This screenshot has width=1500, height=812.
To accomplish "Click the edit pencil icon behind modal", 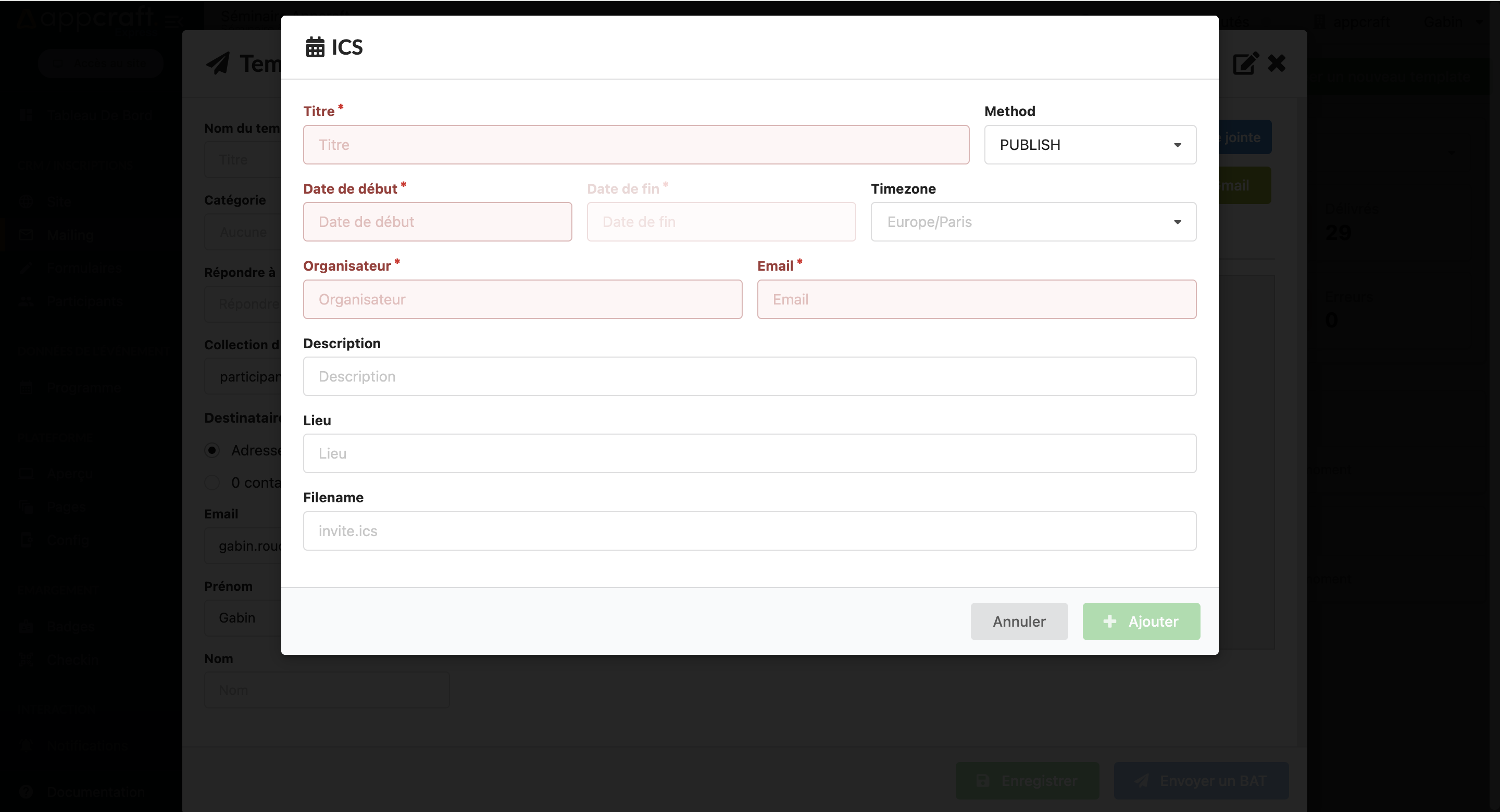I will tap(1245, 64).
